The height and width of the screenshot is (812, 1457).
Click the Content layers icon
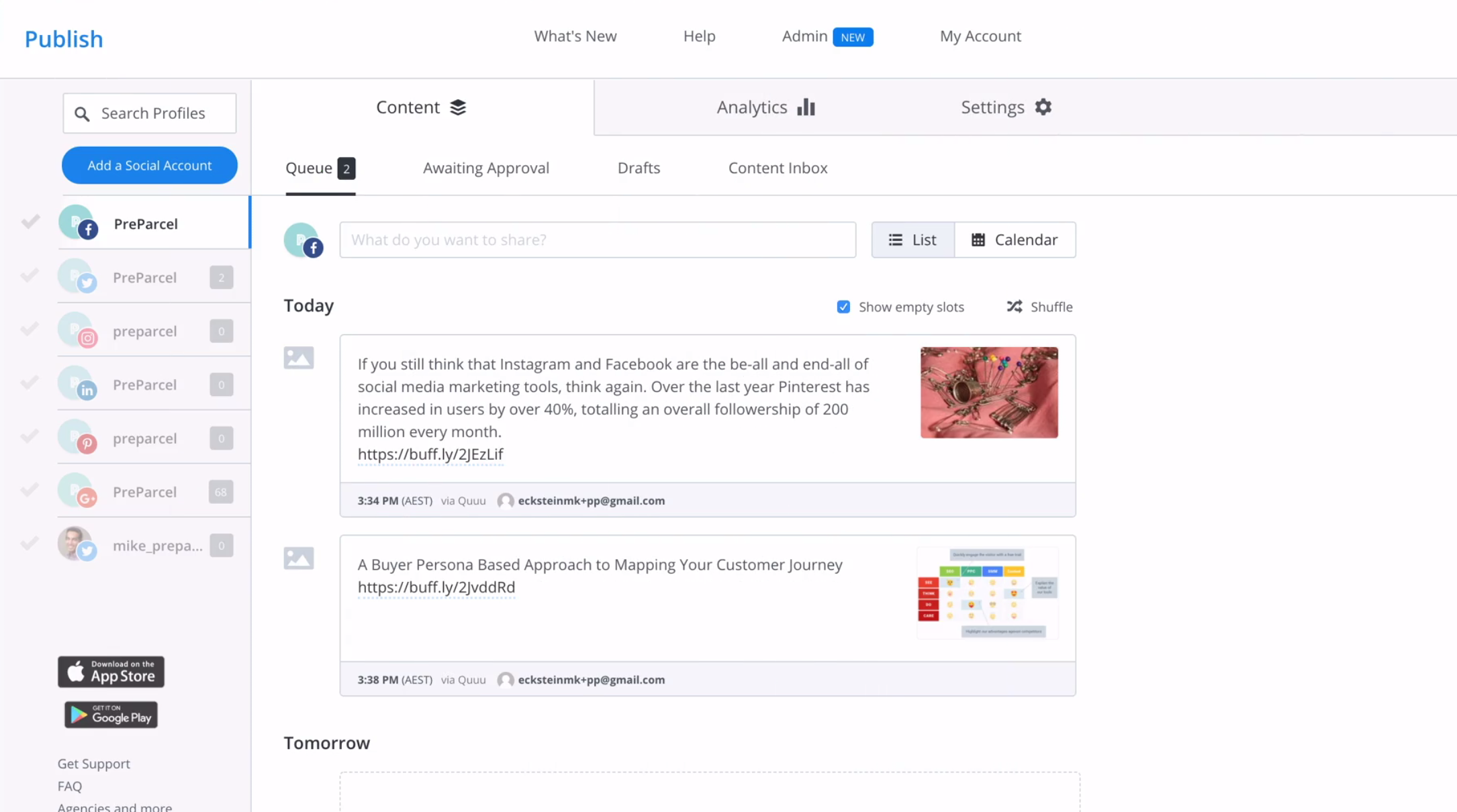pyautogui.click(x=458, y=107)
